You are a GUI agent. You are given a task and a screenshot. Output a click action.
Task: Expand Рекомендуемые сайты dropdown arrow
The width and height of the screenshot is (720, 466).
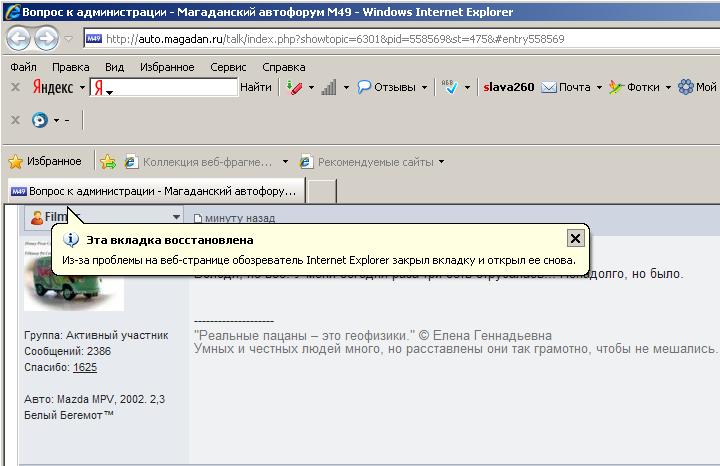(x=441, y=162)
